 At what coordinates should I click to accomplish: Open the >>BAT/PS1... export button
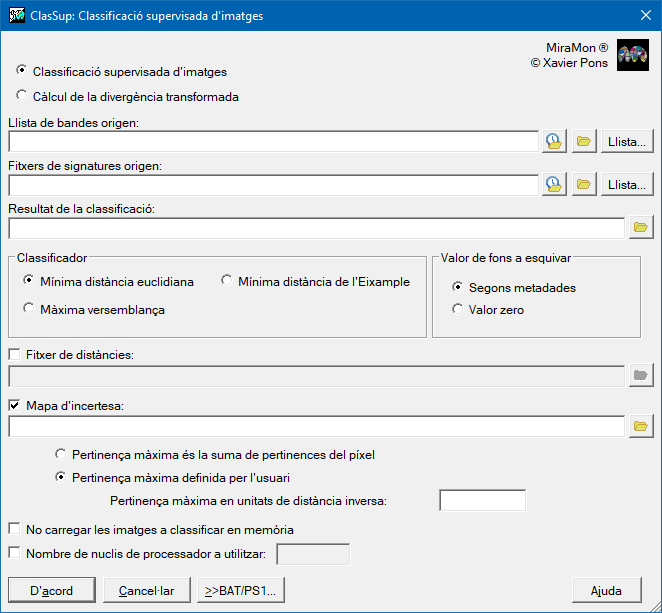241,590
